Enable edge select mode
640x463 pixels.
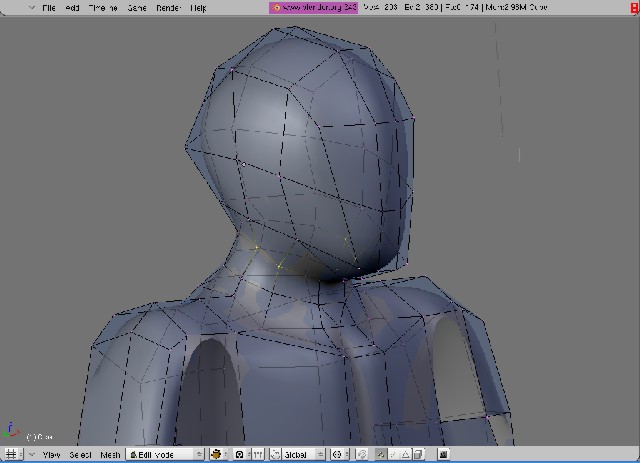tap(393, 454)
